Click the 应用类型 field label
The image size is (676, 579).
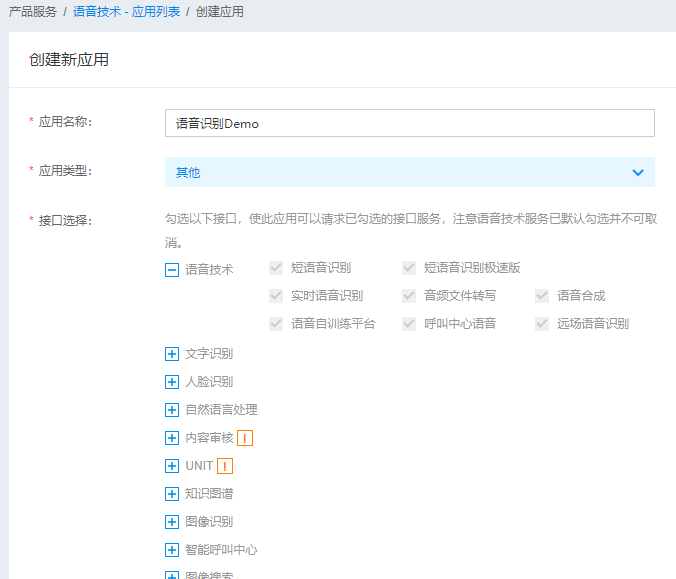(65, 171)
